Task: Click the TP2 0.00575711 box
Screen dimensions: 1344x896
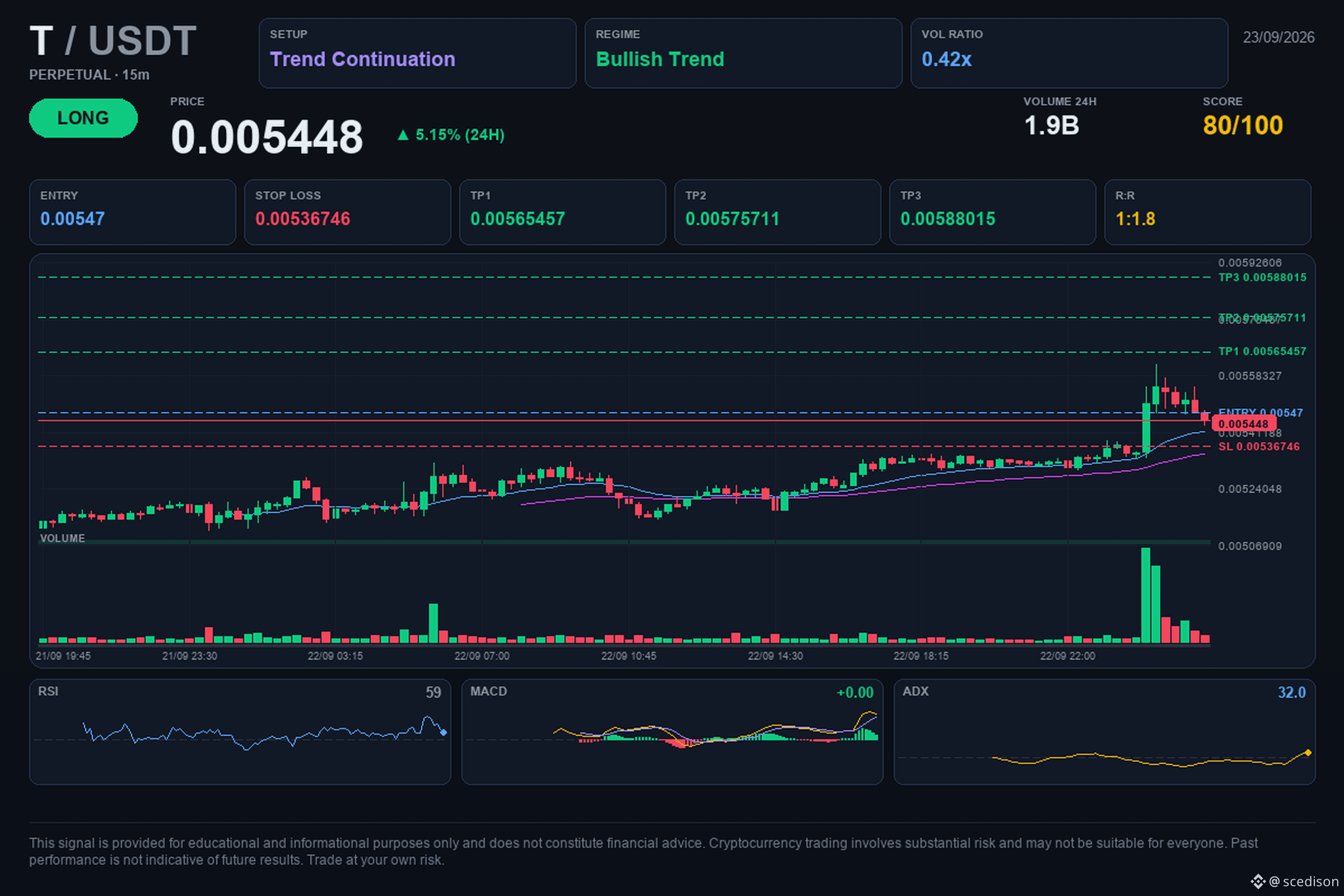Action: tap(777, 212)
